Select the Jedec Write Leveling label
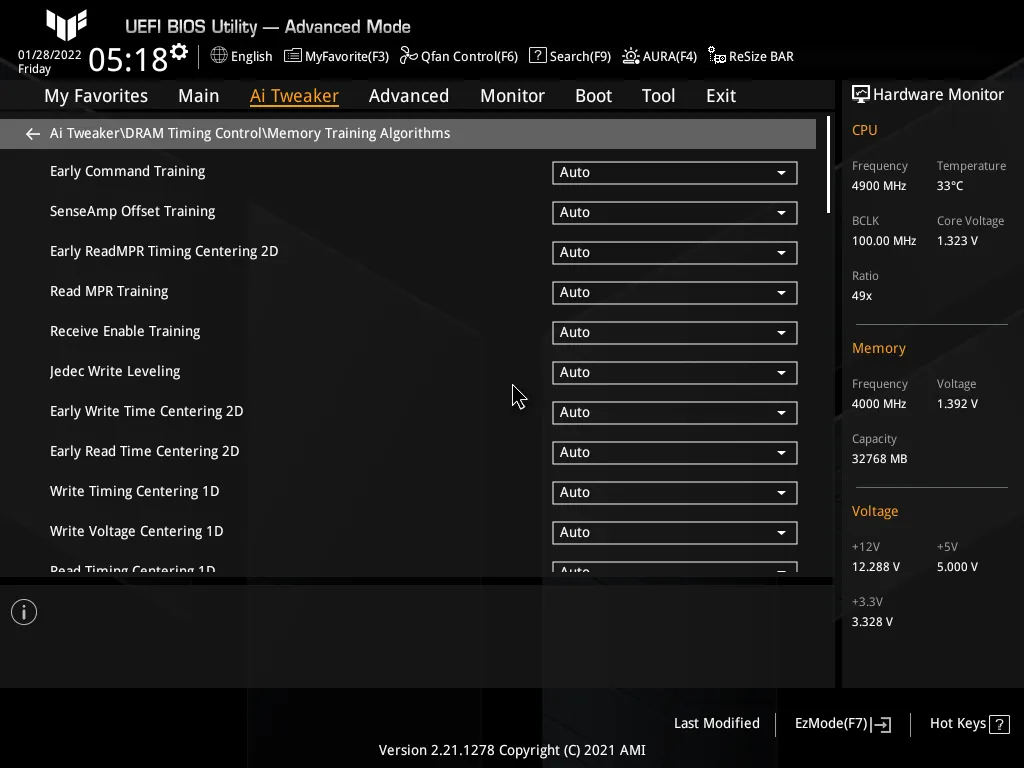This screenshot has height=768, width=1024. 115,372
